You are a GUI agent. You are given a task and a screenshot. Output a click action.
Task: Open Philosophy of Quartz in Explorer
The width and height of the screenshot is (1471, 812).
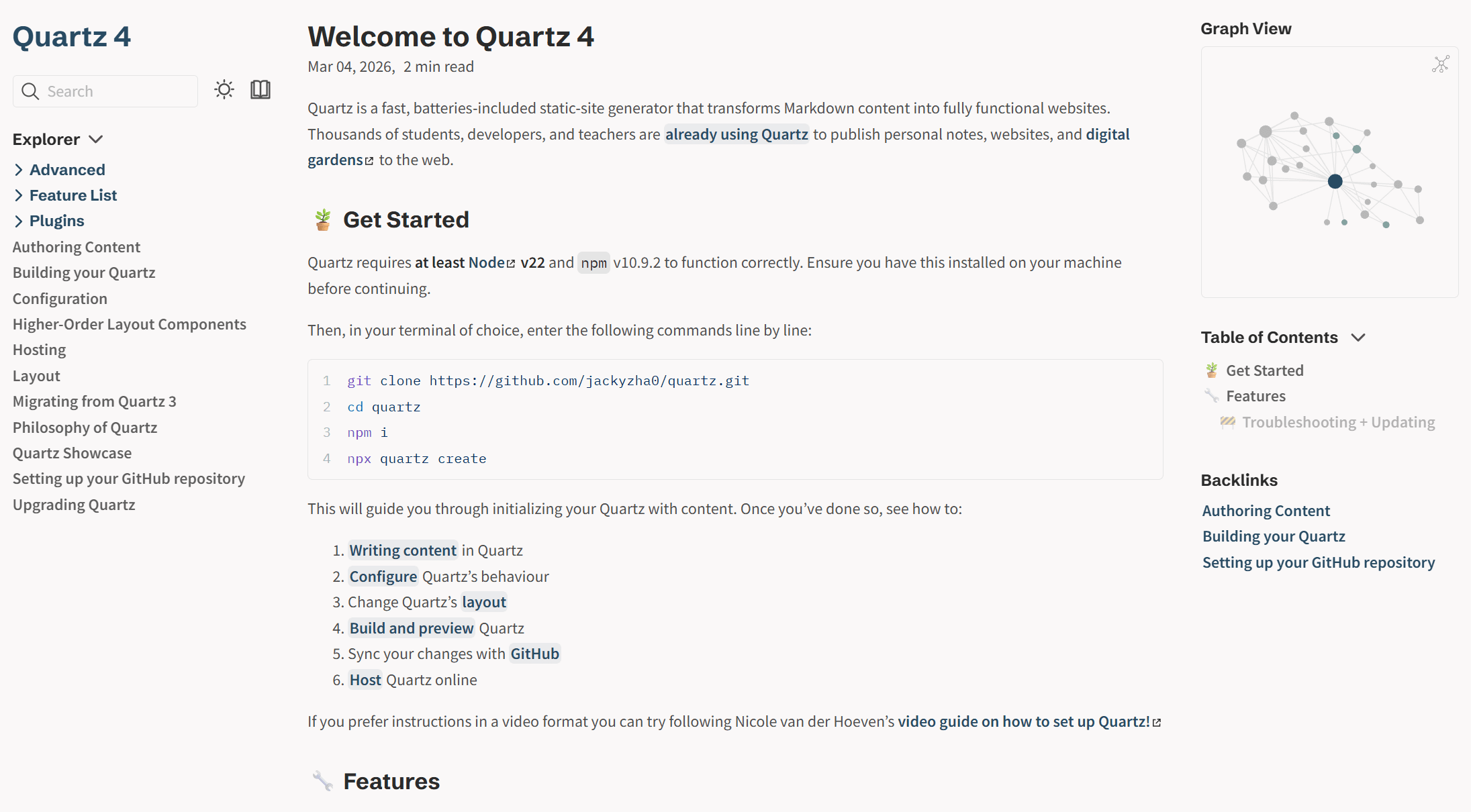(85, 427)
